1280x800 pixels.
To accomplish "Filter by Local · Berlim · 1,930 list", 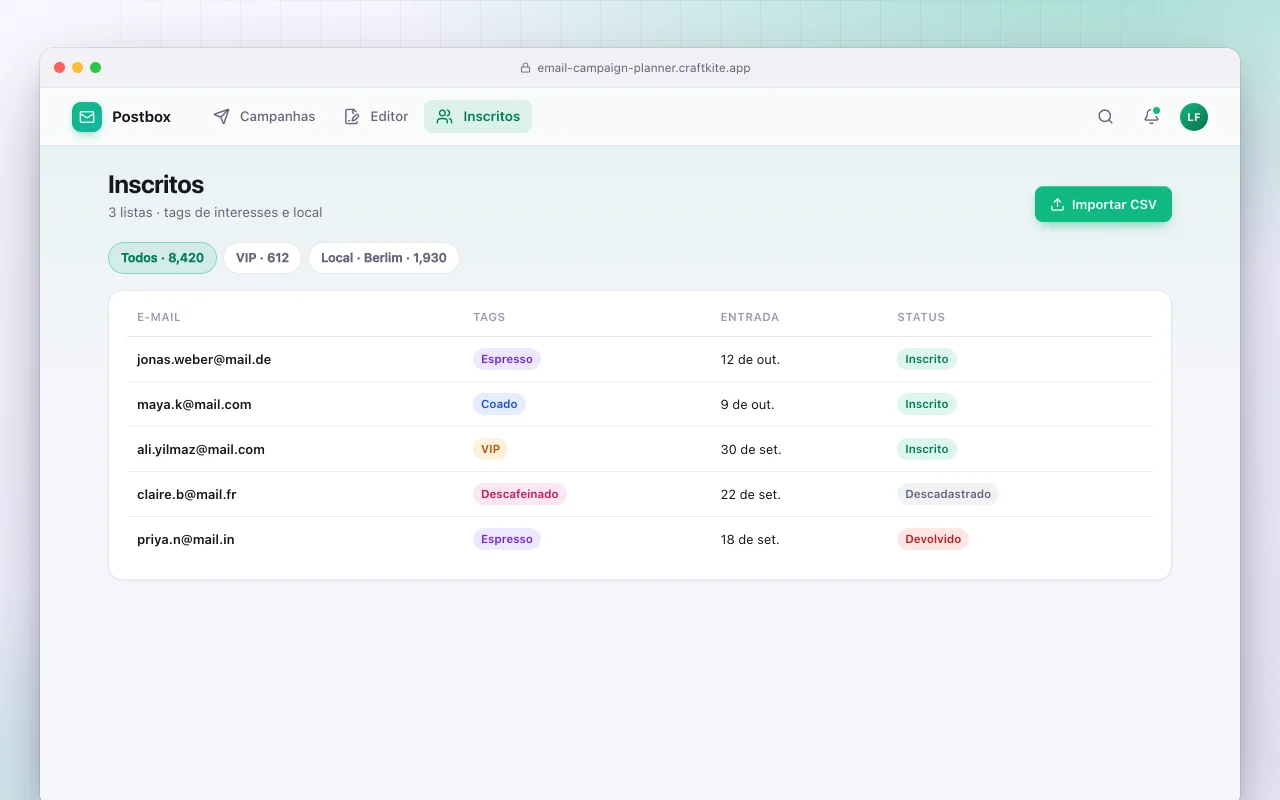I will click(384, 258).
